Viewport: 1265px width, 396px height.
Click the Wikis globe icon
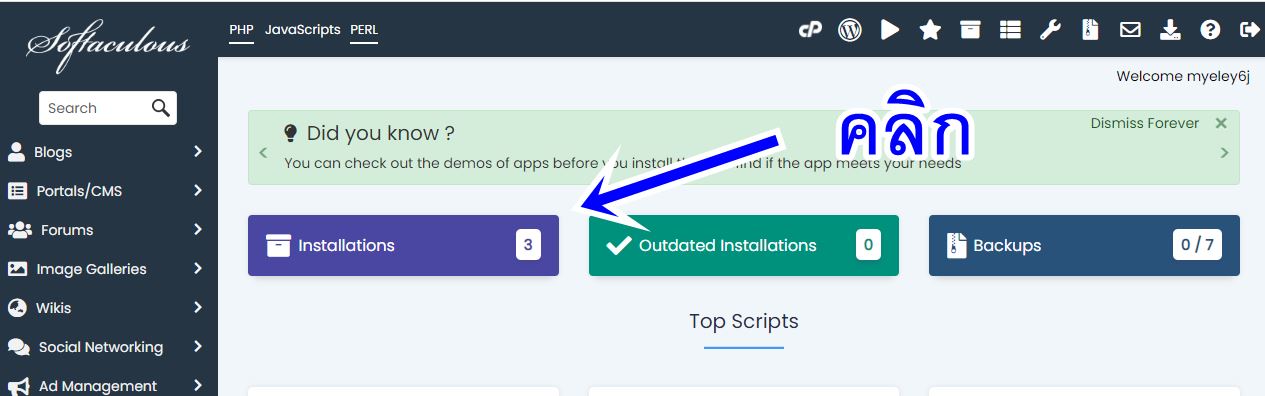[x=17, y=308]
